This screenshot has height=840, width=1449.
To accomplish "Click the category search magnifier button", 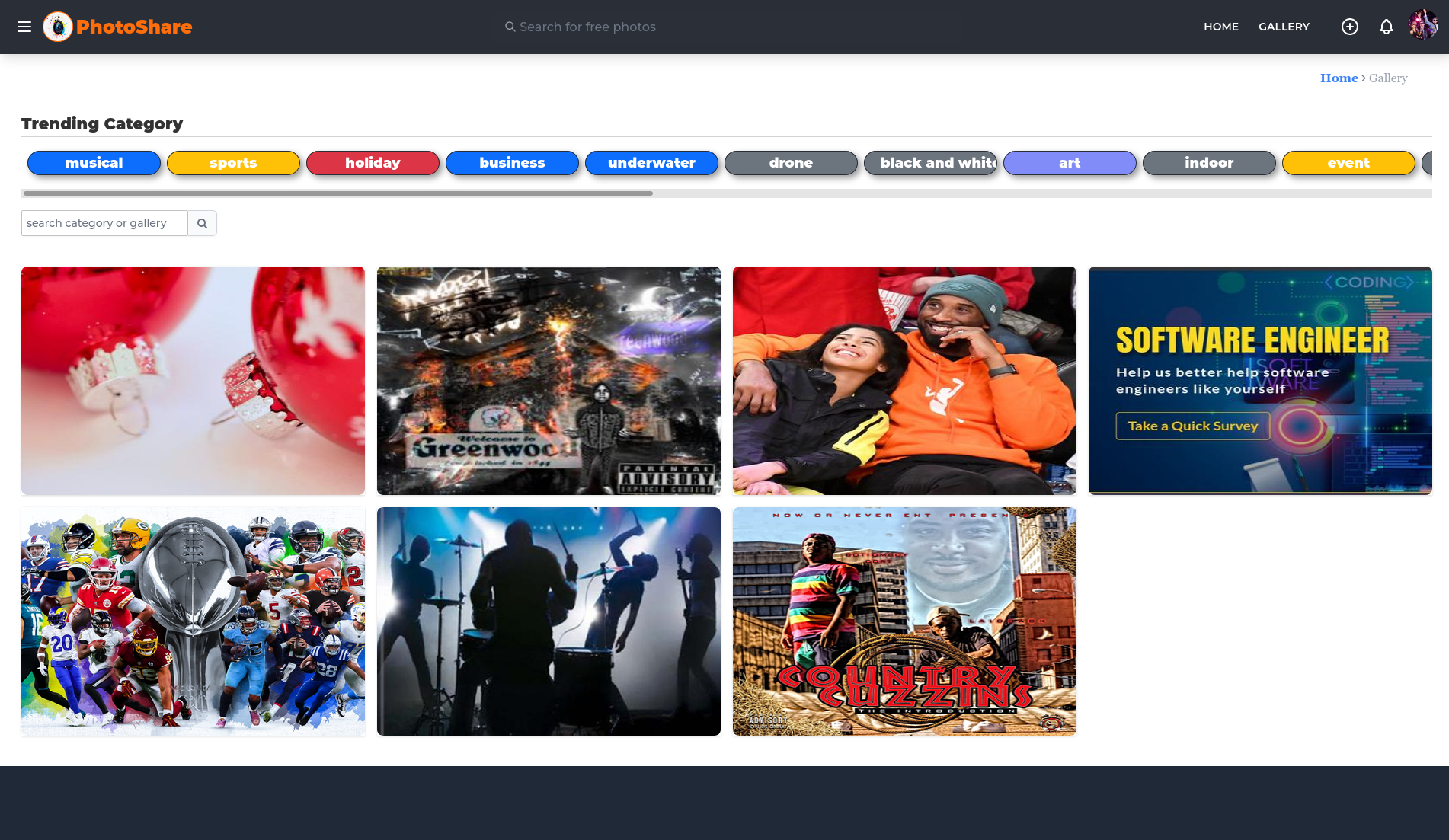I will tap(203, 223).
